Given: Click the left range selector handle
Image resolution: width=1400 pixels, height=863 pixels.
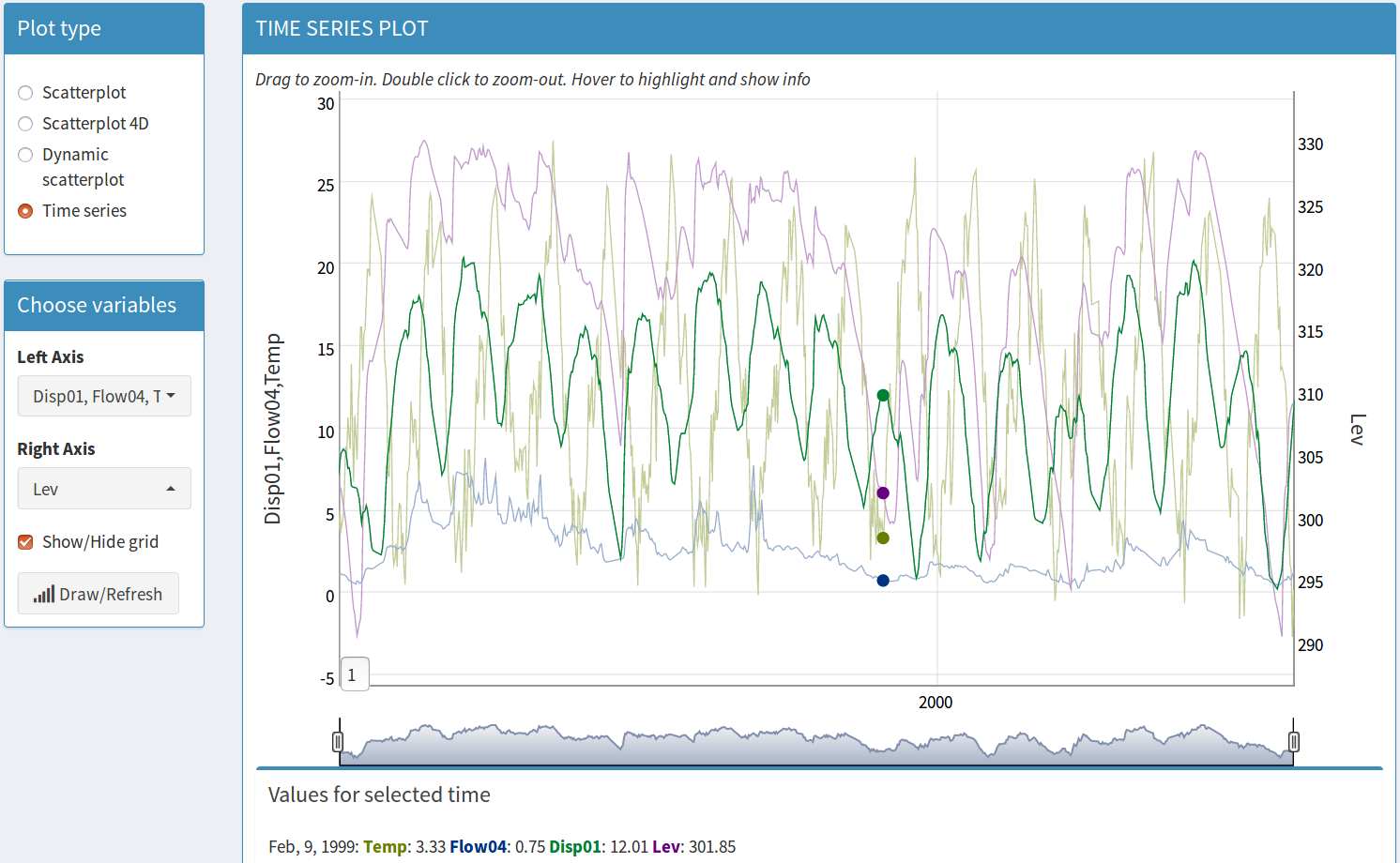Looking at the screenshot, I should 338,742.
